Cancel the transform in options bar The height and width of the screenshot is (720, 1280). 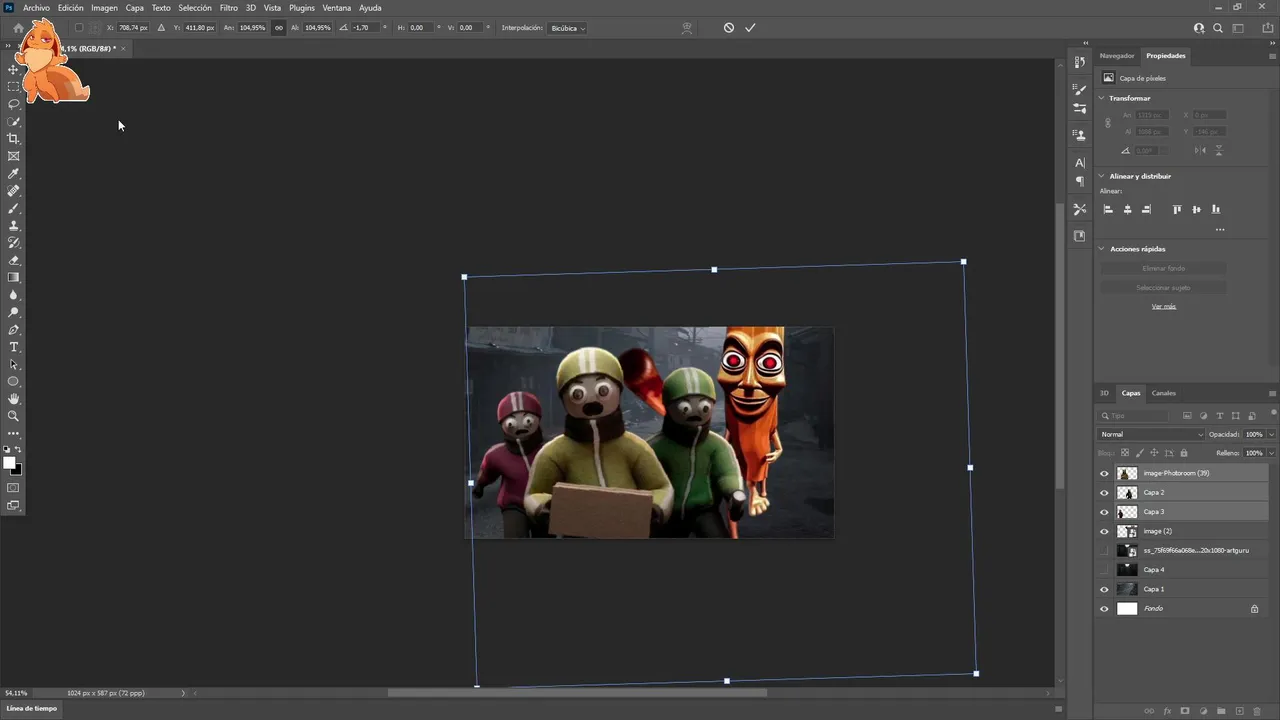(729, 28)
